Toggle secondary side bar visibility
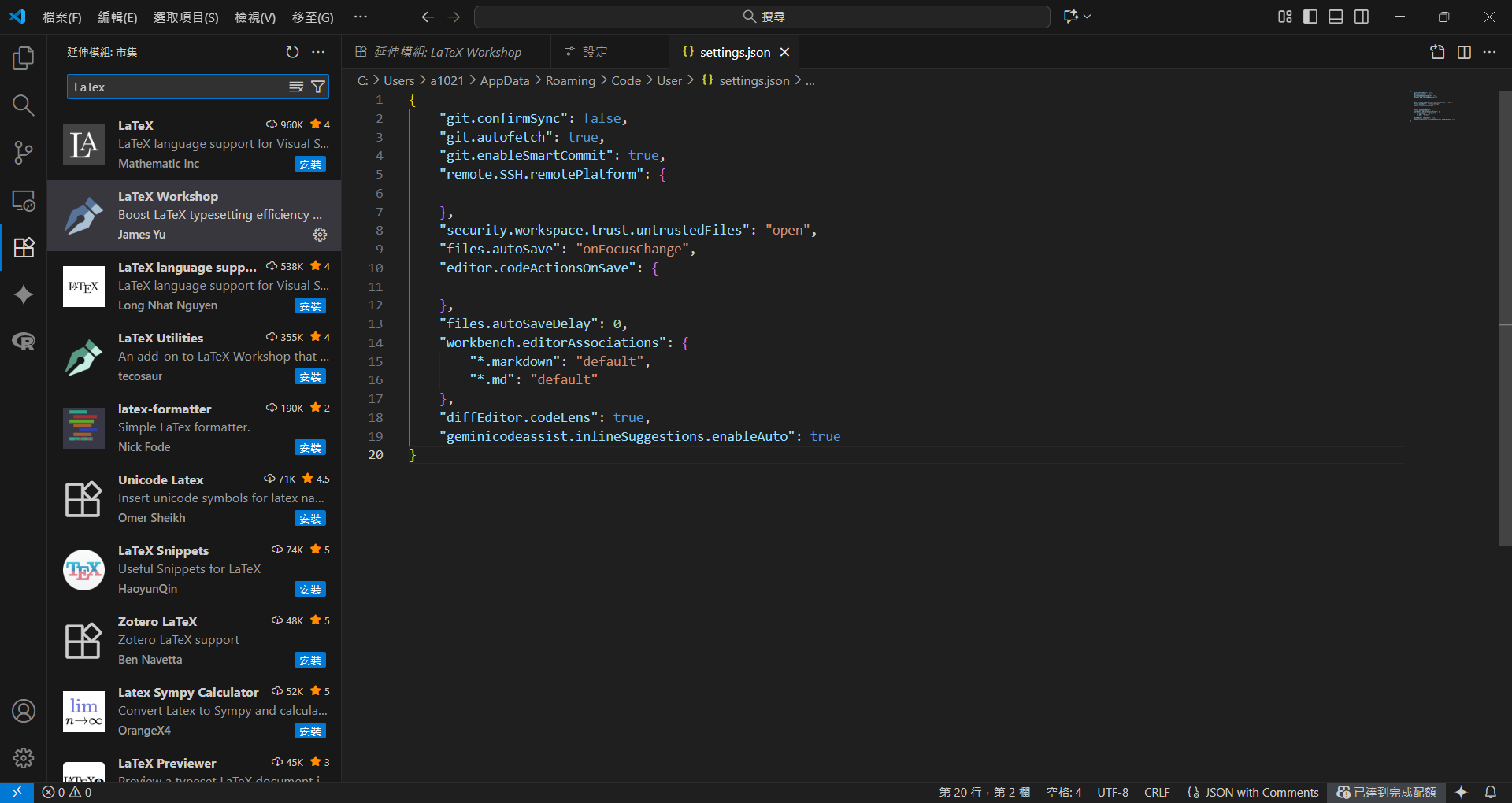Viewport: 1512px width, 803px height. pyautogui.click(x=1362, y=17)
